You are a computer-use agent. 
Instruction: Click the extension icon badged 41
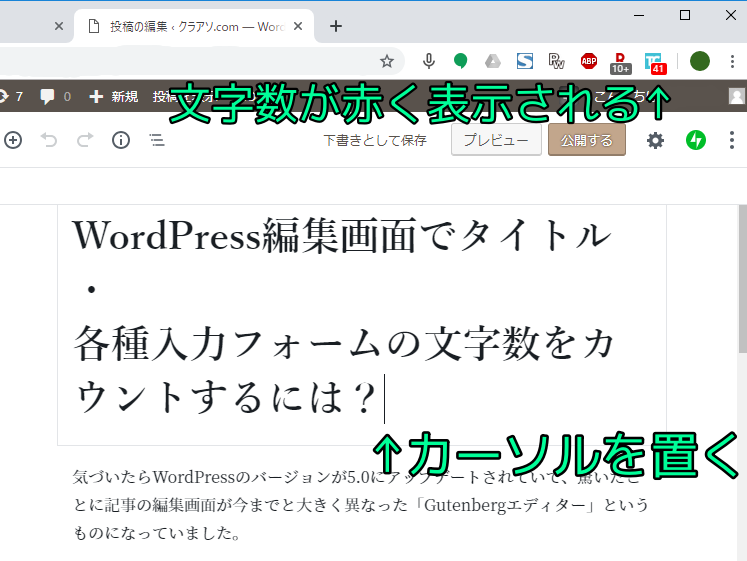[x=655, y=63]
